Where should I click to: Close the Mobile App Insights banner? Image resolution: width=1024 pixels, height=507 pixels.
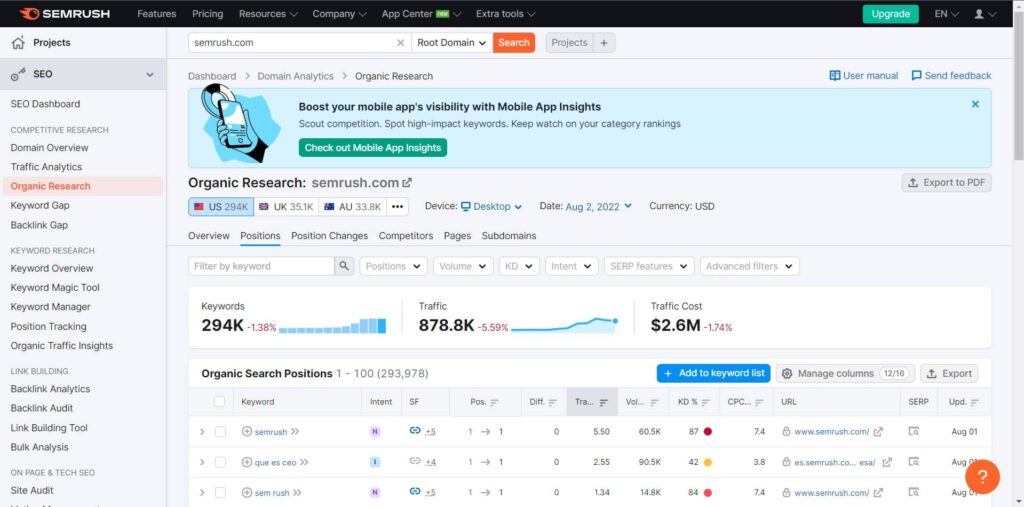[x=975, y=104]
